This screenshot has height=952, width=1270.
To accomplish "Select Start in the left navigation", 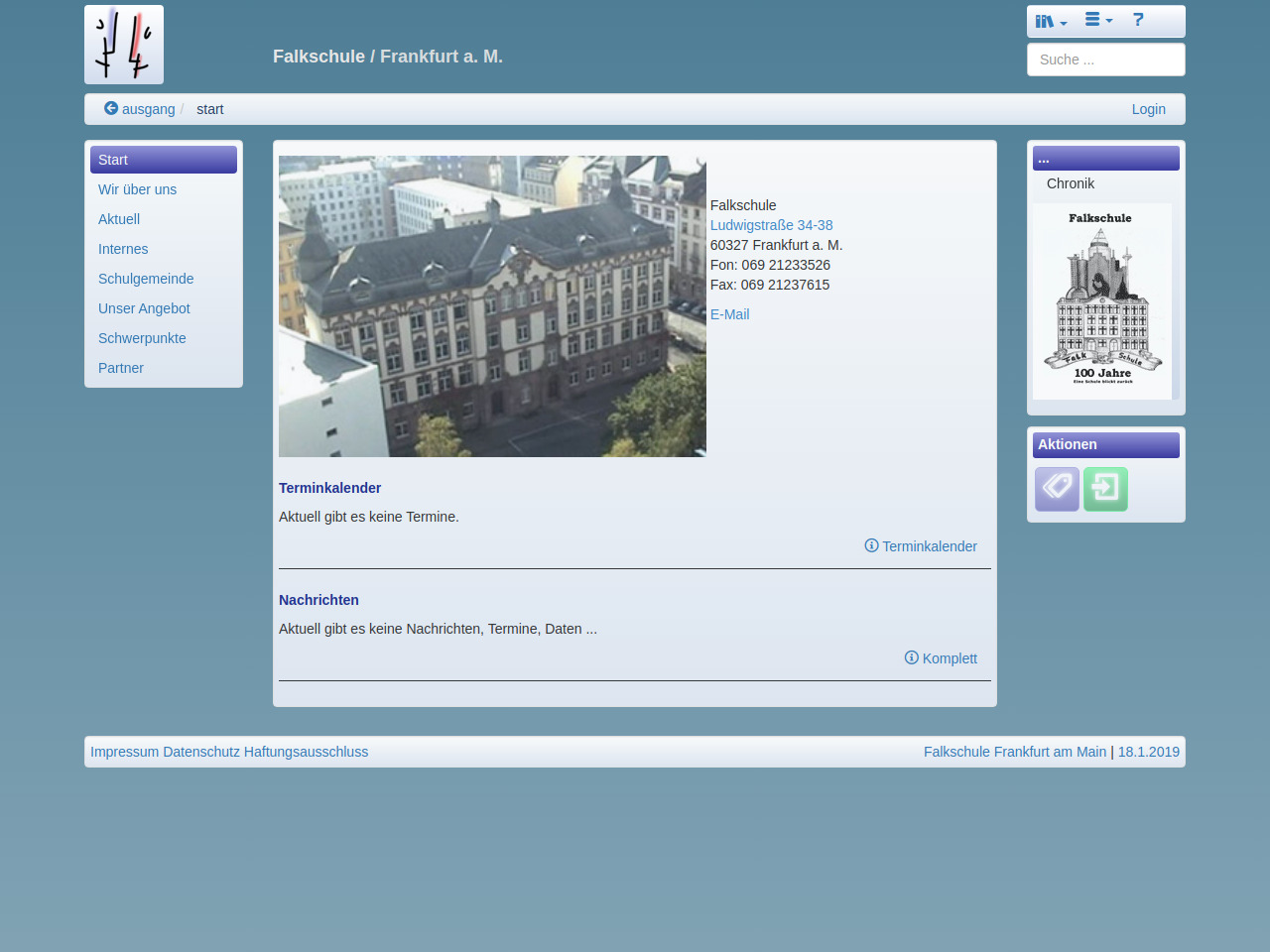I will 163,160.
